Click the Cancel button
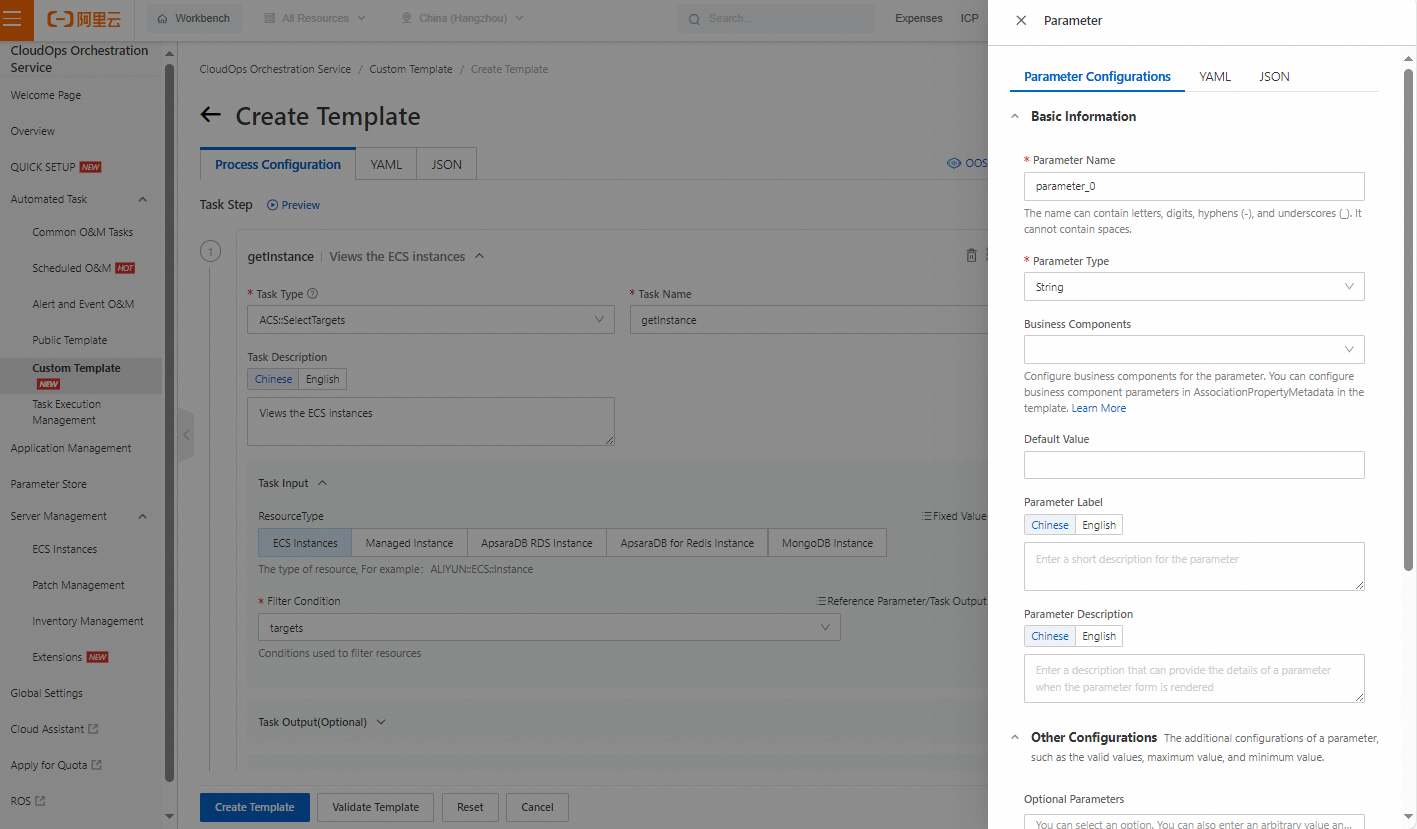This screenshot has width=1417, height=829. [537, 807]
